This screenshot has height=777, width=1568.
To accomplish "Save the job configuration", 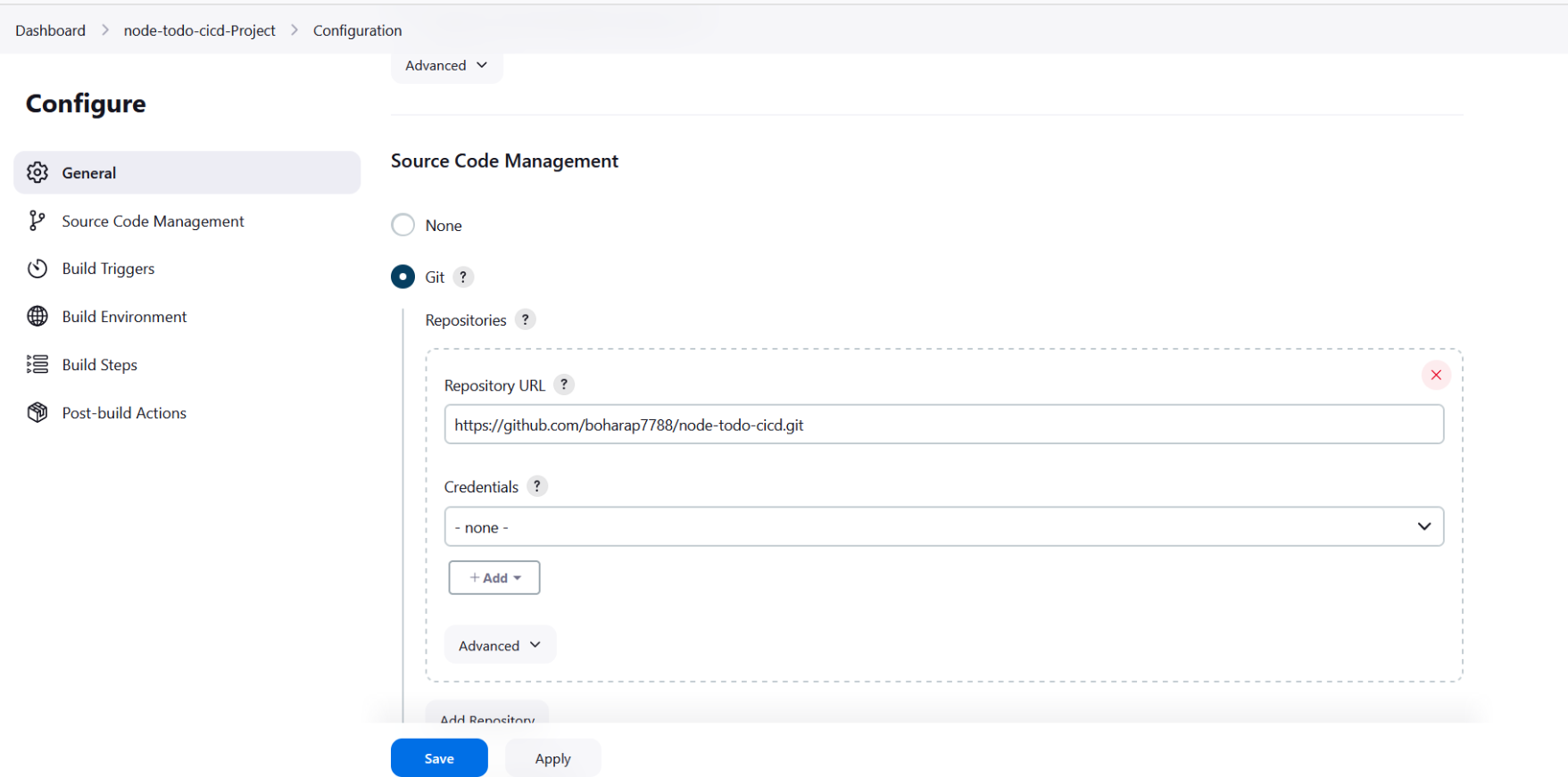I will [x=439, y=758].
